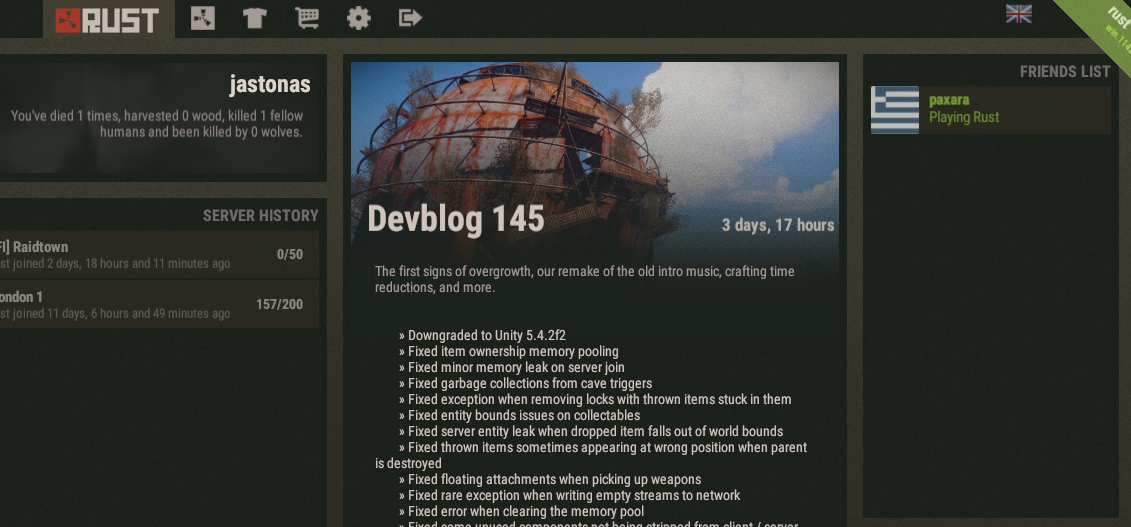
Task: Click the 157/200 player count
Action: point(279,304)
